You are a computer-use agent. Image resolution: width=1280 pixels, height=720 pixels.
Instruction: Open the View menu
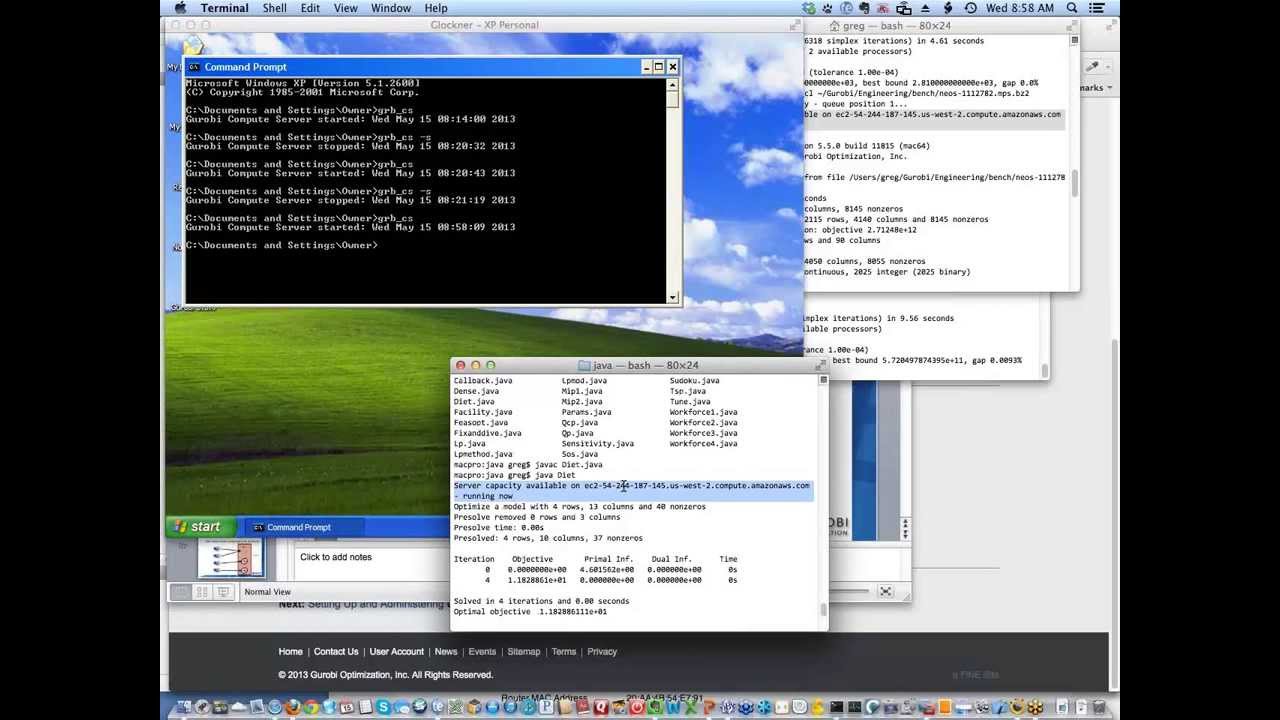pos(346,8)
